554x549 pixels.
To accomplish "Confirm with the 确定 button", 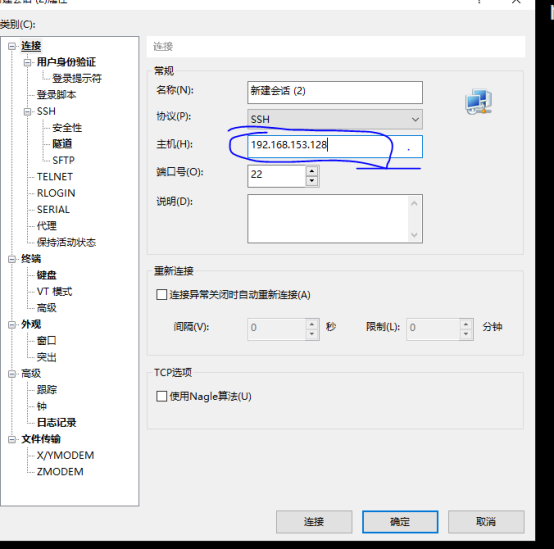I will (x=400, y=521).
